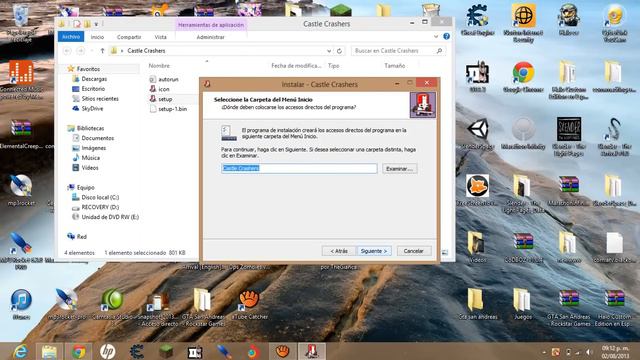Open the Archivo tab in File Explorer
The width and height of the screenshot is (640, 360).
71,37
